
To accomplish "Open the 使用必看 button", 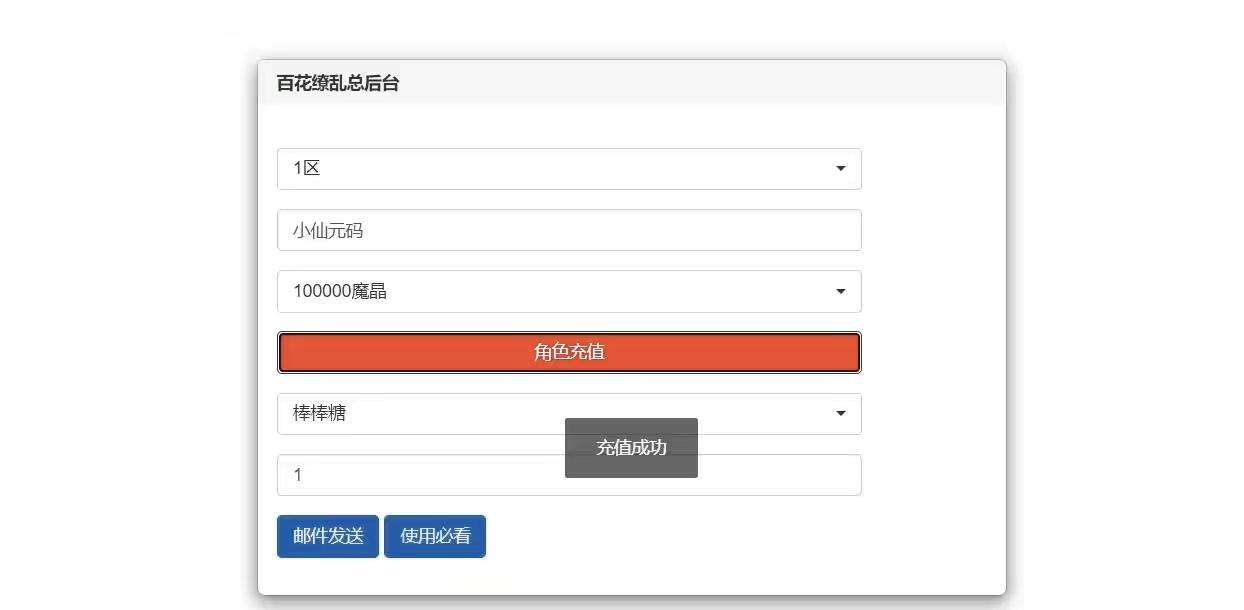I will click(x=435, y=536).
